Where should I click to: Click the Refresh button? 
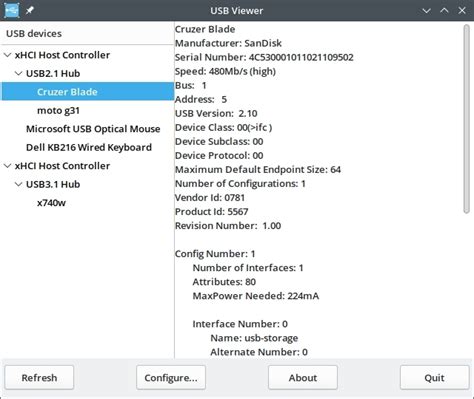39,378
